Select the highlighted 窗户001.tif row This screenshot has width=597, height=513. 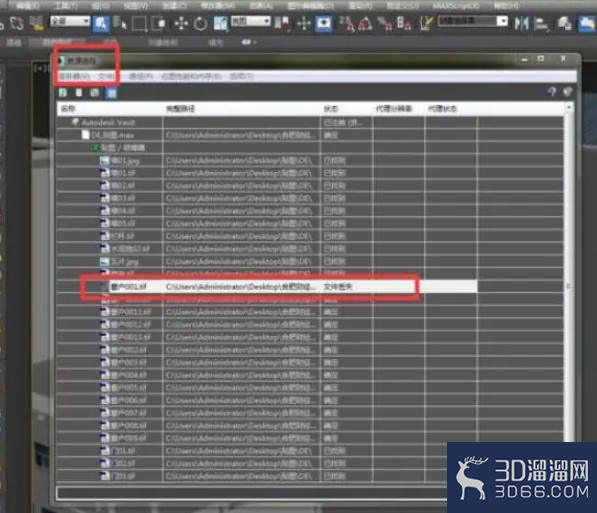click(267, 287)
